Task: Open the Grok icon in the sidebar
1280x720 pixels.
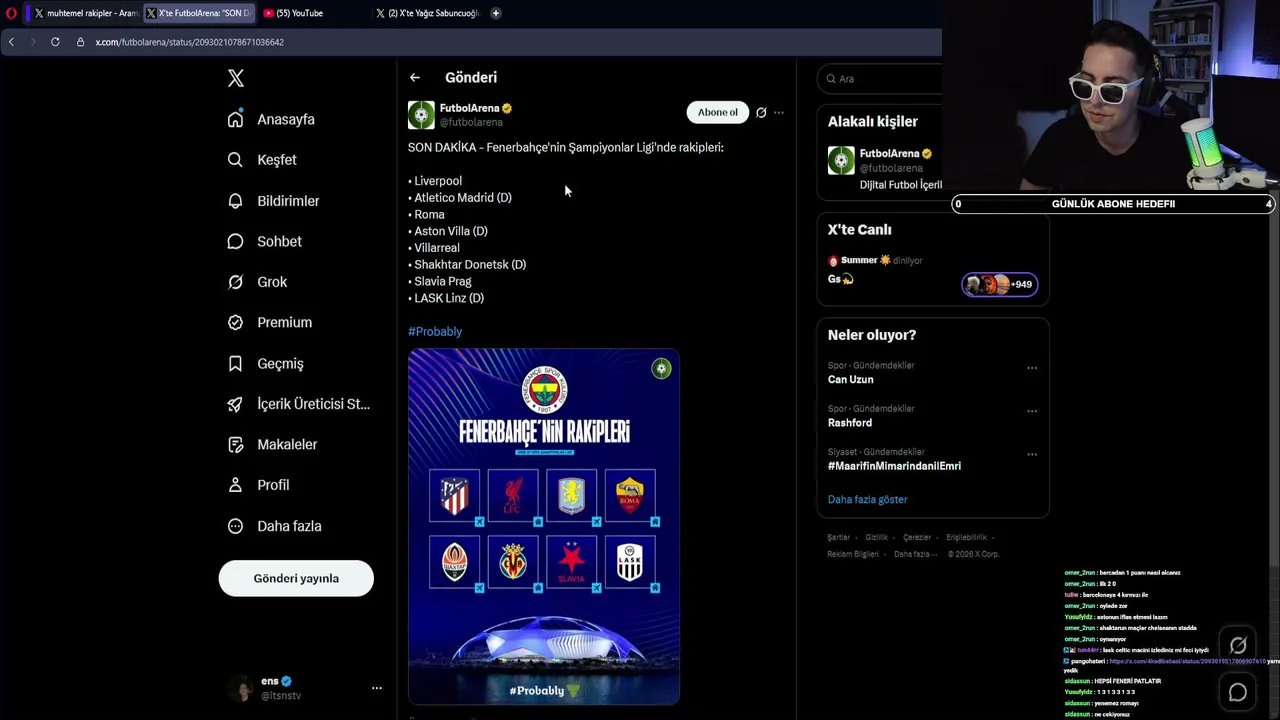Action: coord(235,282)
